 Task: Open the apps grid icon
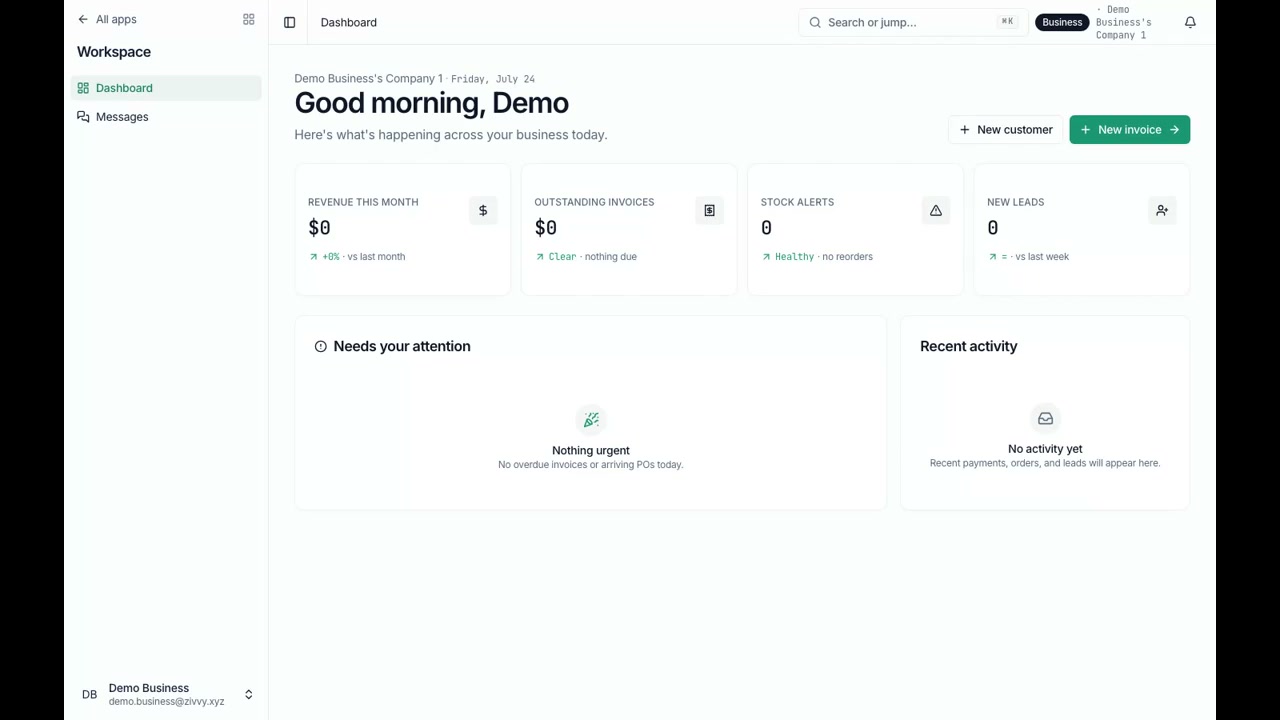coord(249,19)
